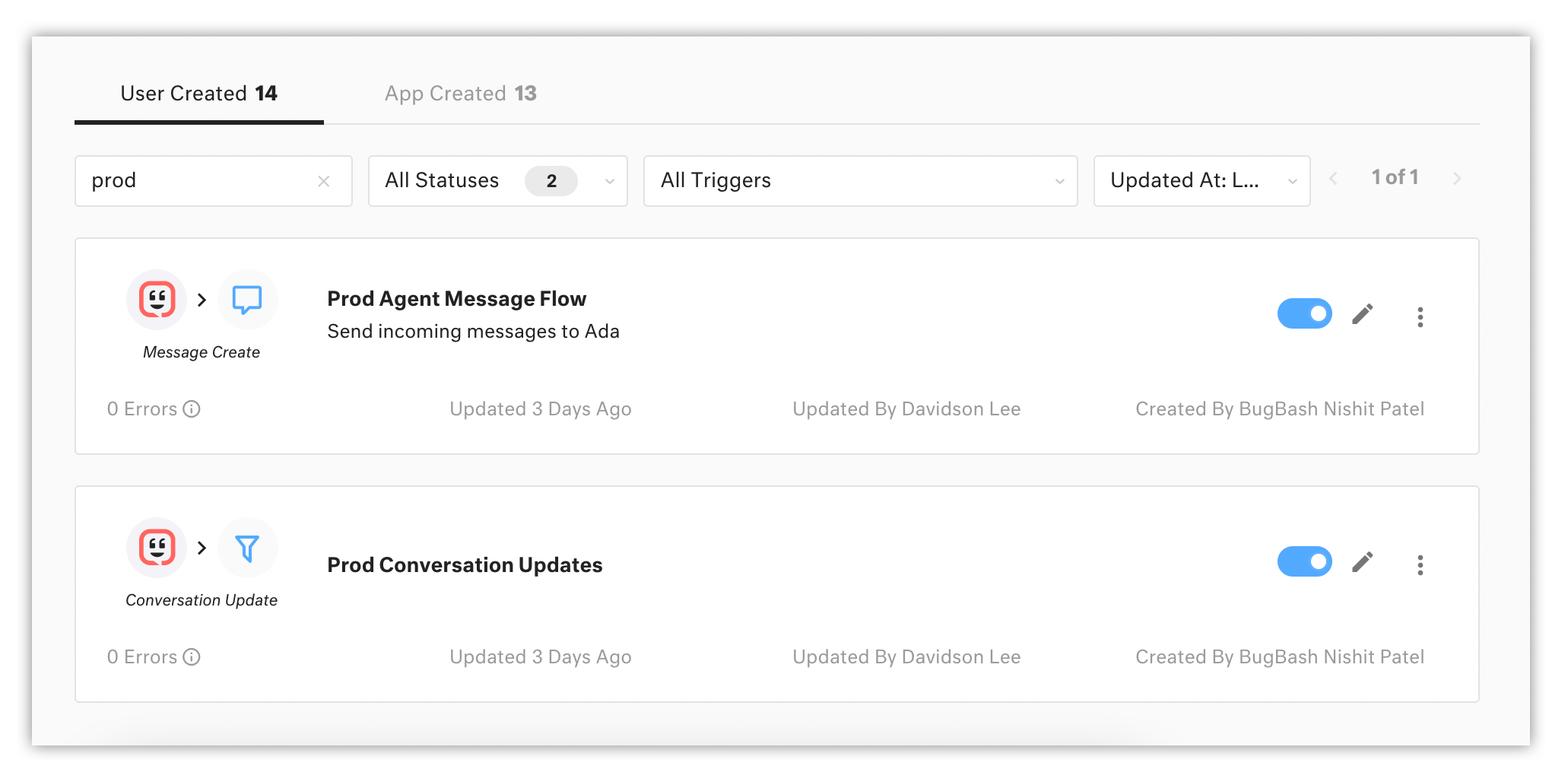Open the Prod Agent Message Flow title
Viewport: 1568px width, 782px height.
[456, 299]
